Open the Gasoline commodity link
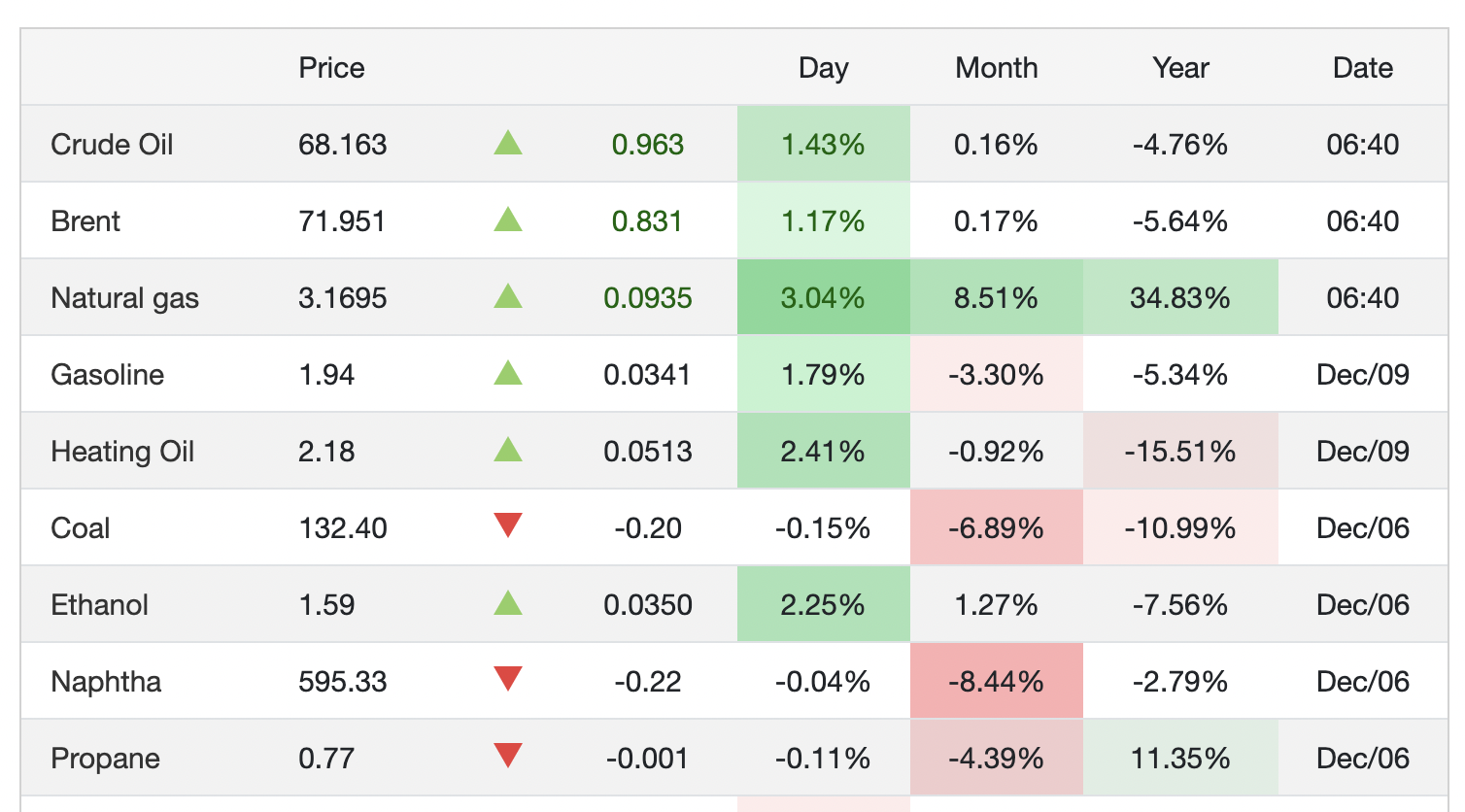This screenshot has width=1465, height=812. click(107, 375)
